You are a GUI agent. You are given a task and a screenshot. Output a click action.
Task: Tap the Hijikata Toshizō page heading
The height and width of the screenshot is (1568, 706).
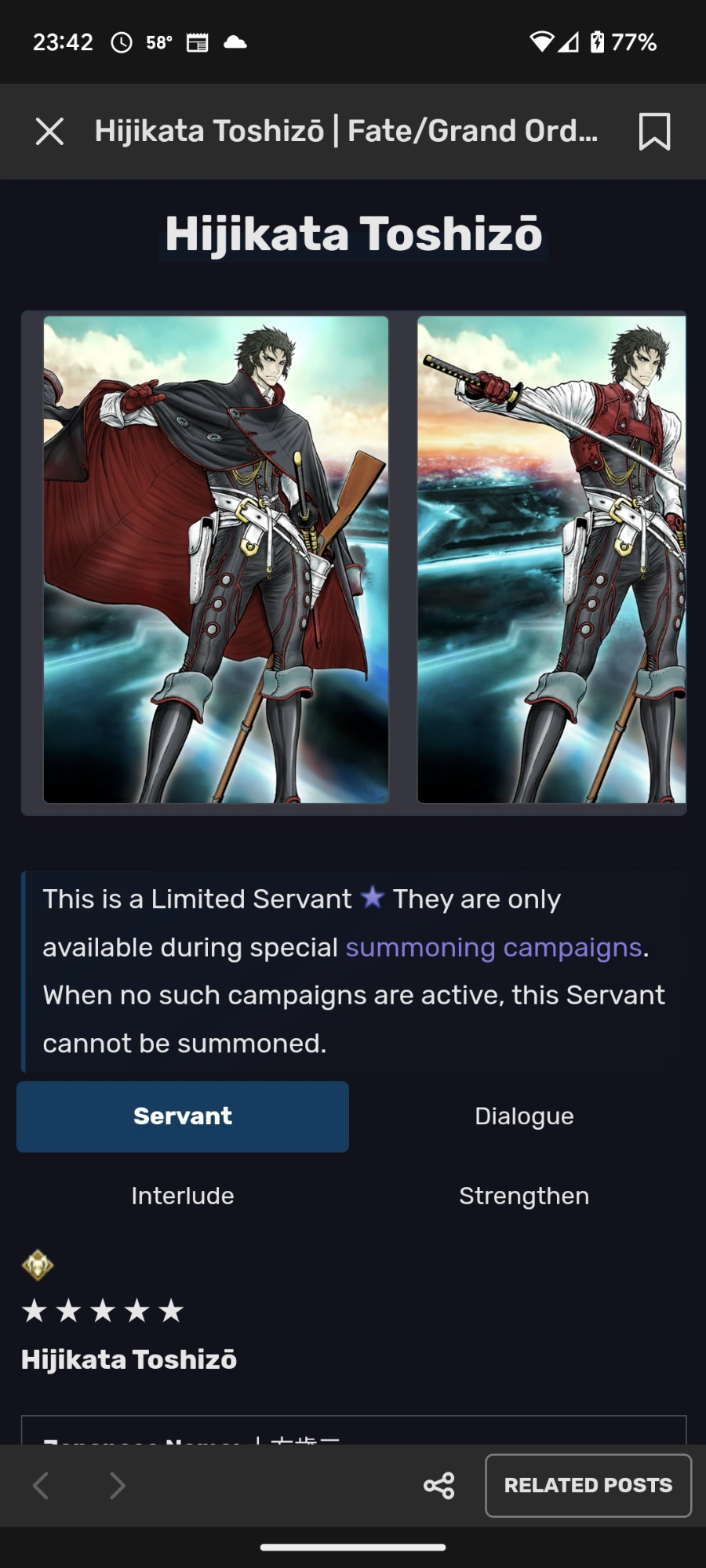pos(354,234)
